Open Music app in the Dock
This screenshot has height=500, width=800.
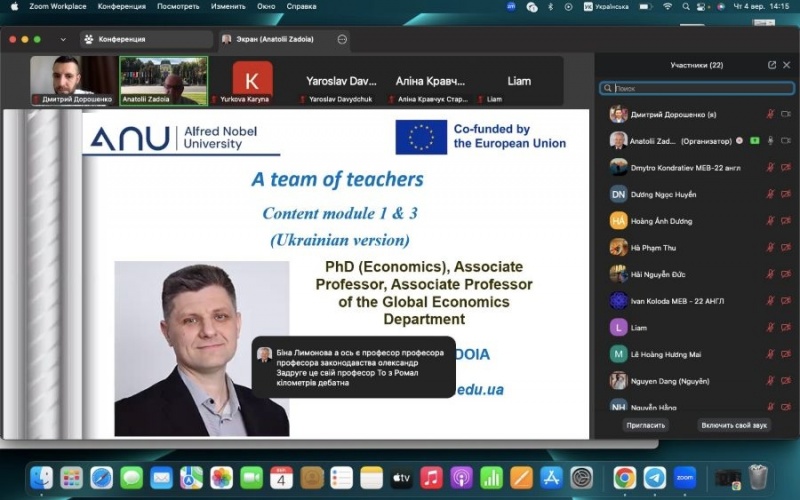(431, 478)
